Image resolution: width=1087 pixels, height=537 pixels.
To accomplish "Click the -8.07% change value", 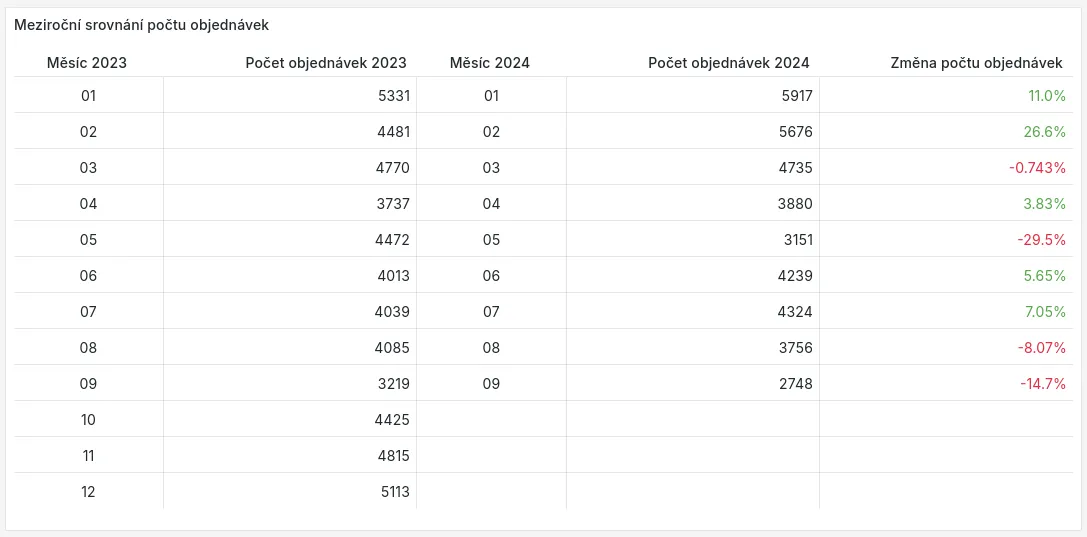I will point(1041,348).
